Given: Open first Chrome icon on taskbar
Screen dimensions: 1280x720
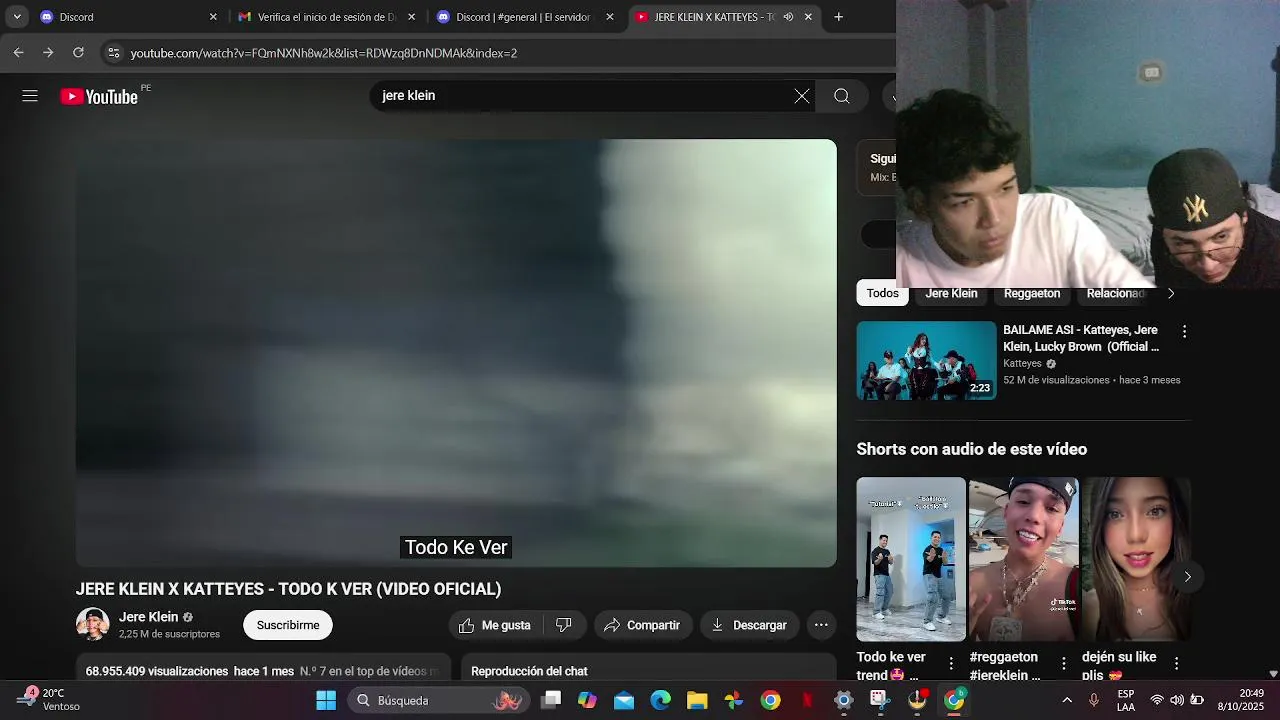Looking at the screenshot, I should click(770, 700).
